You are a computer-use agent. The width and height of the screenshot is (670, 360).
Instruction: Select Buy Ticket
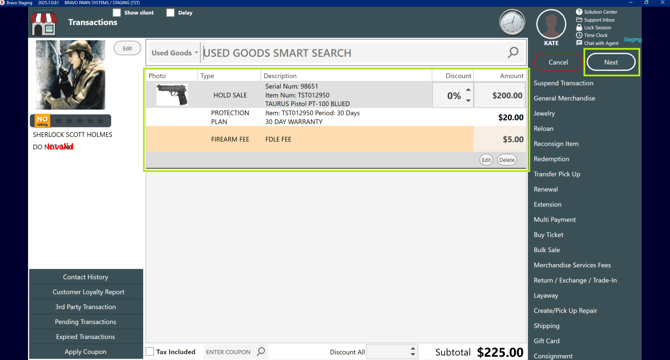pyautogui.click(x=548, y=234)
